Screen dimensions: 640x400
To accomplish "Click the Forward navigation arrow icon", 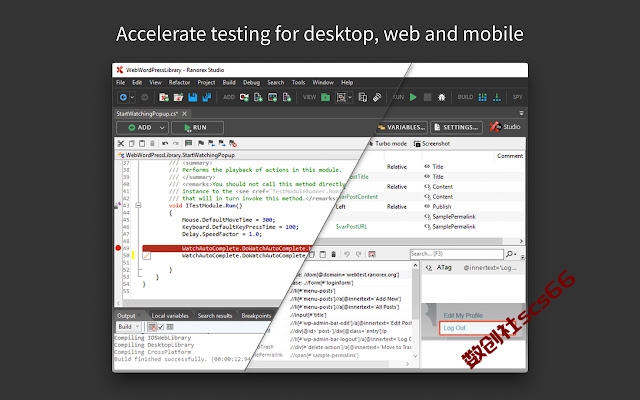I will click(144, 97).
